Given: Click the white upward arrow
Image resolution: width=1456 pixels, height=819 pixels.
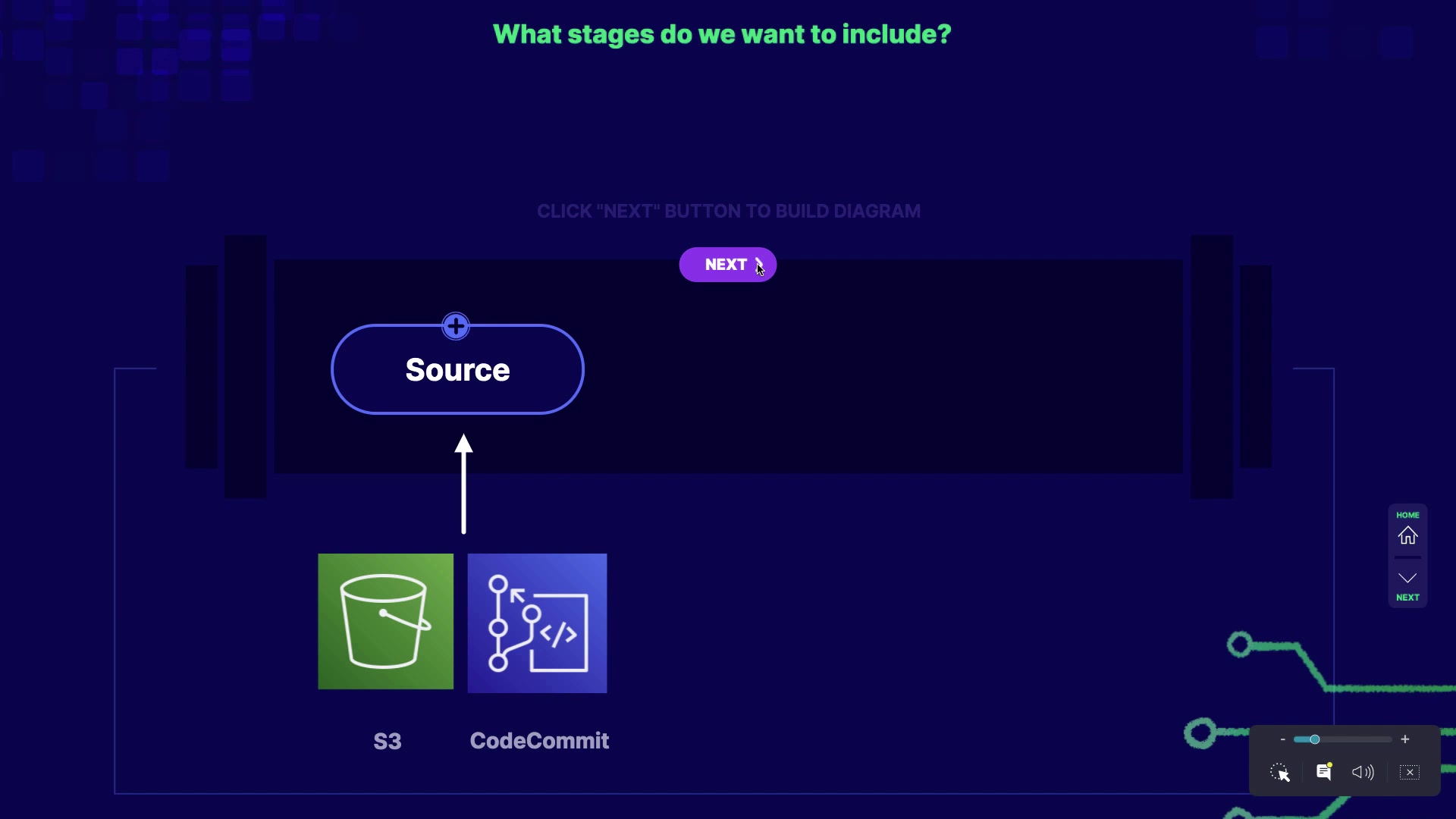Looking at the screenshot, I should [x=463, y=484].
